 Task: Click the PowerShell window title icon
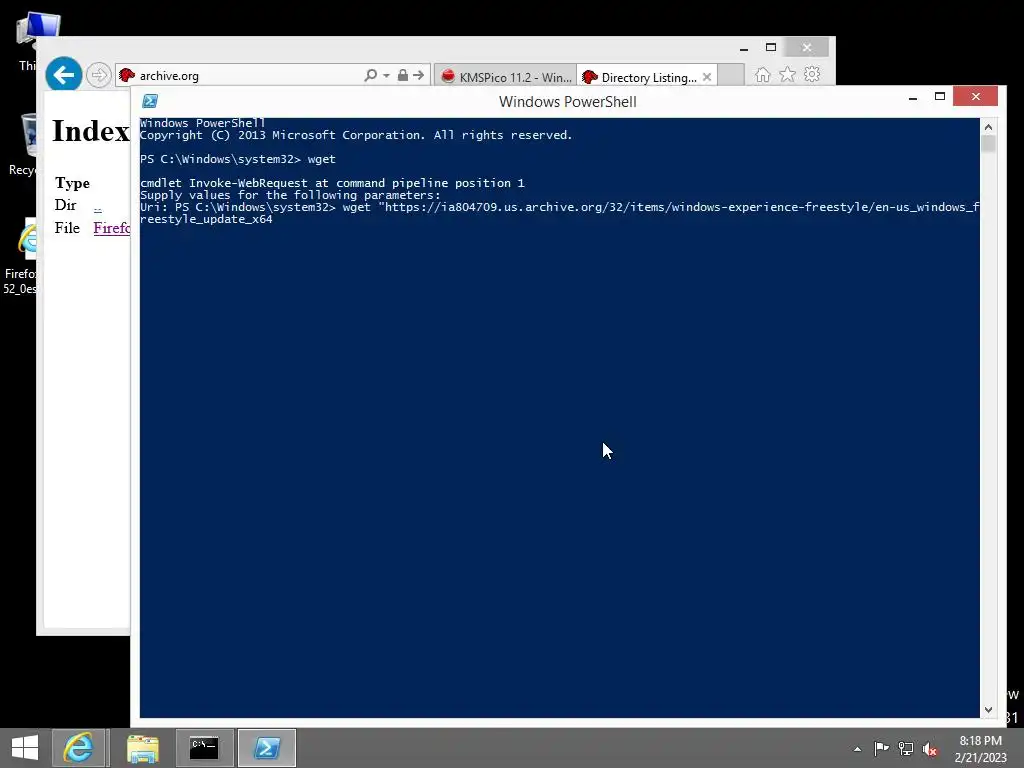pos(150,101)
